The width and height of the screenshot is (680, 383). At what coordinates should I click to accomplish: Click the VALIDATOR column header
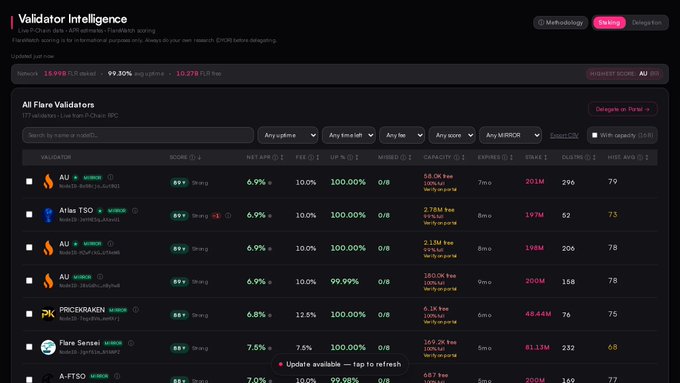tap(56, 157)
